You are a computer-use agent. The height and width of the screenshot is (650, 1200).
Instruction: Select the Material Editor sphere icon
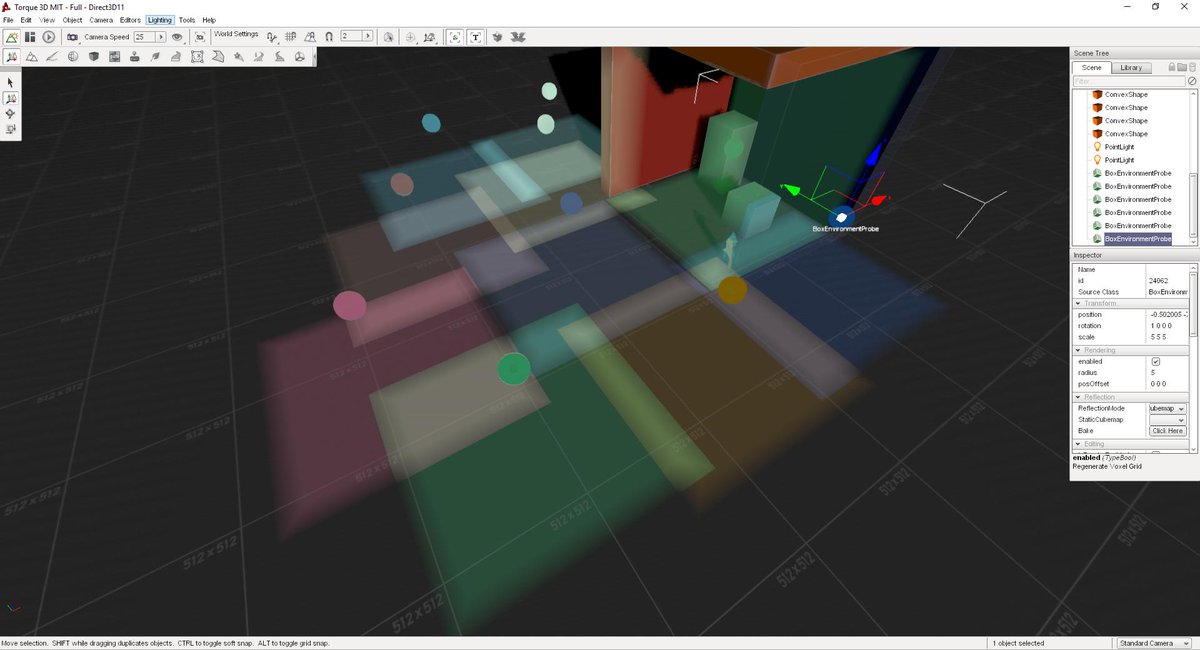[73, 56]
